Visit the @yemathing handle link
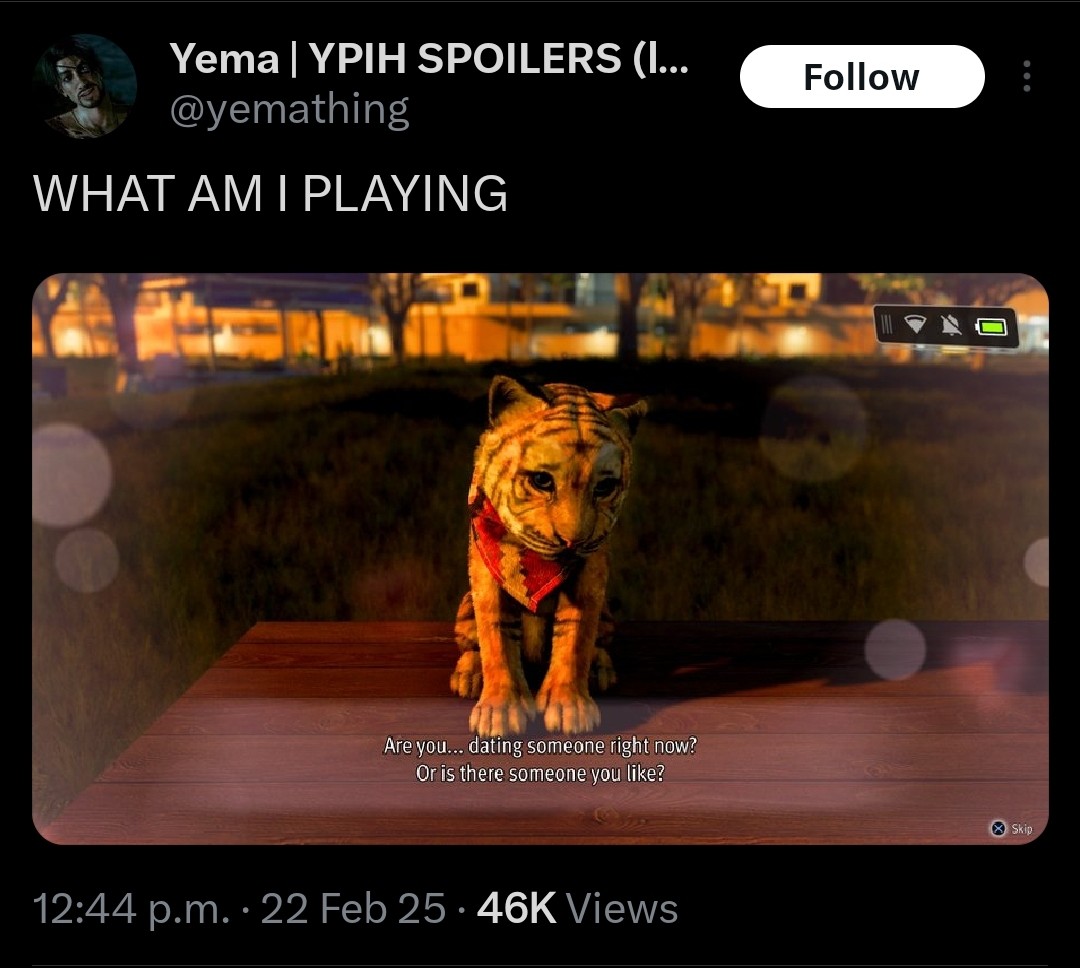The height and width of the screenshot is (968, 1080). 289,110
